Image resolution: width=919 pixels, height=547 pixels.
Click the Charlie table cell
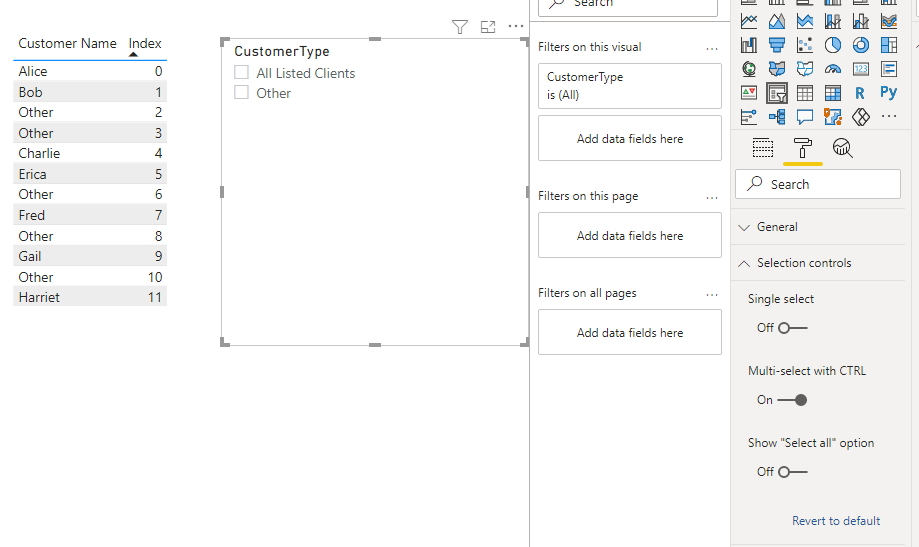coord(39,154)
